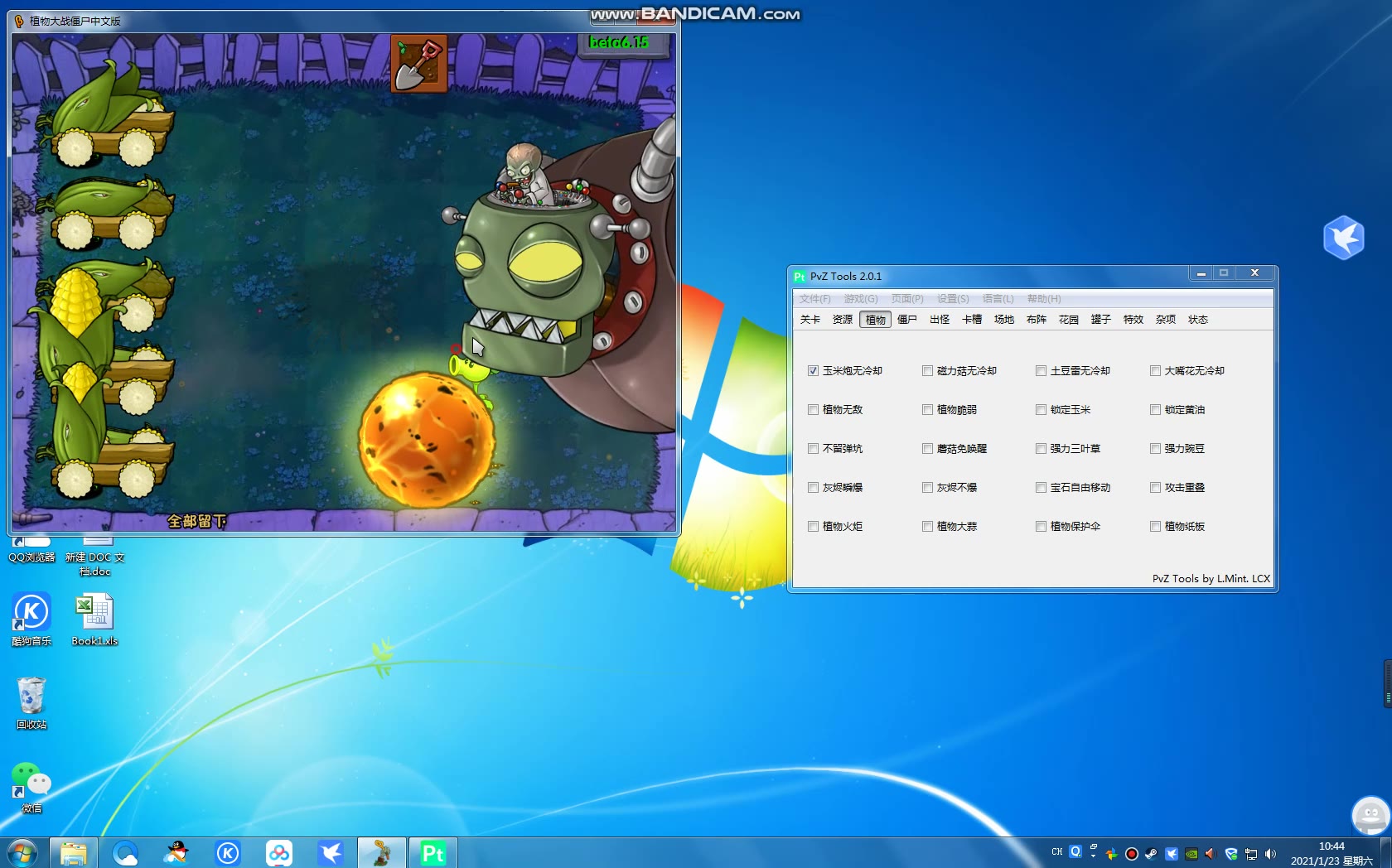Uncheck 玉米炮无冷却 checkbox

coord(813,370)
